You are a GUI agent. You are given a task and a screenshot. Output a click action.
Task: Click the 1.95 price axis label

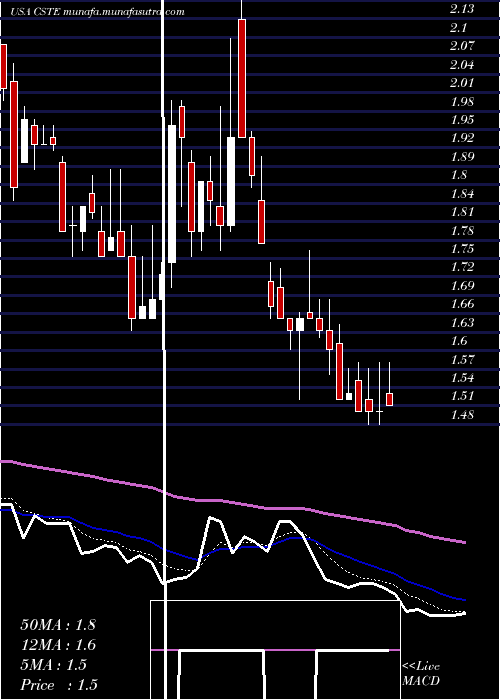click(x=462, y=120)
